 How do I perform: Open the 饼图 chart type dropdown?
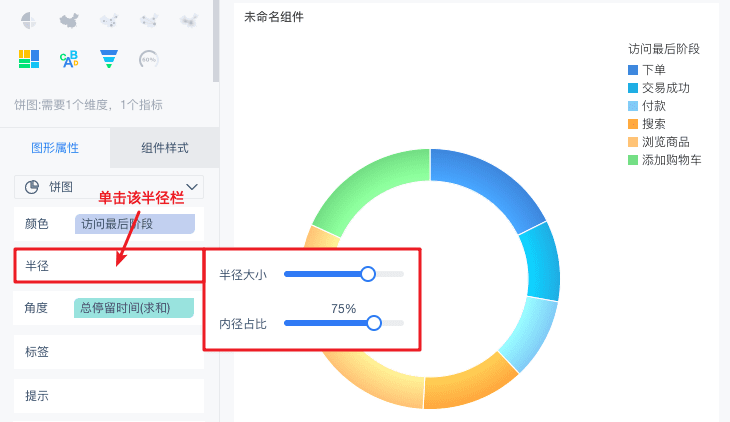[109, 187]
